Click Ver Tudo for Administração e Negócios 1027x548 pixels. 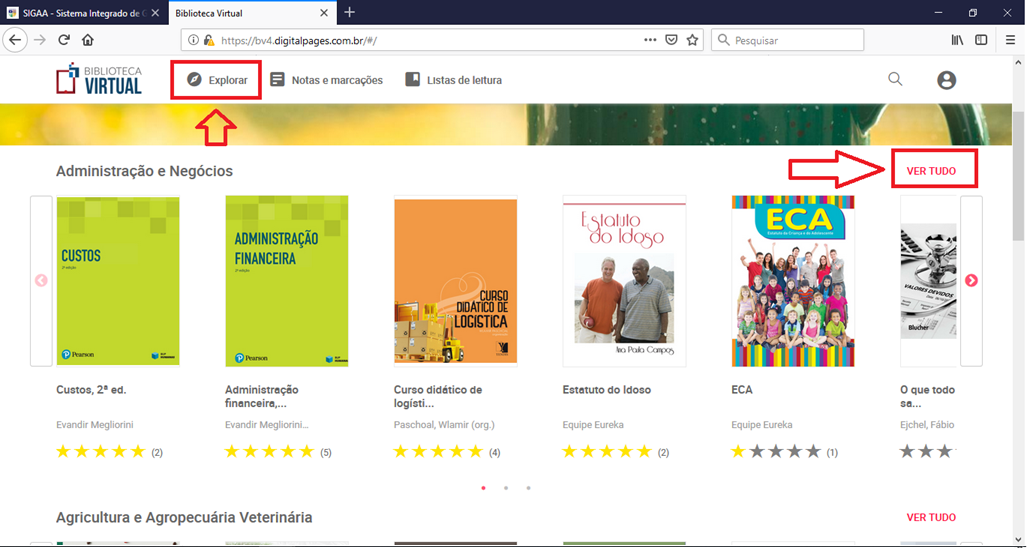tap(930, 171)
